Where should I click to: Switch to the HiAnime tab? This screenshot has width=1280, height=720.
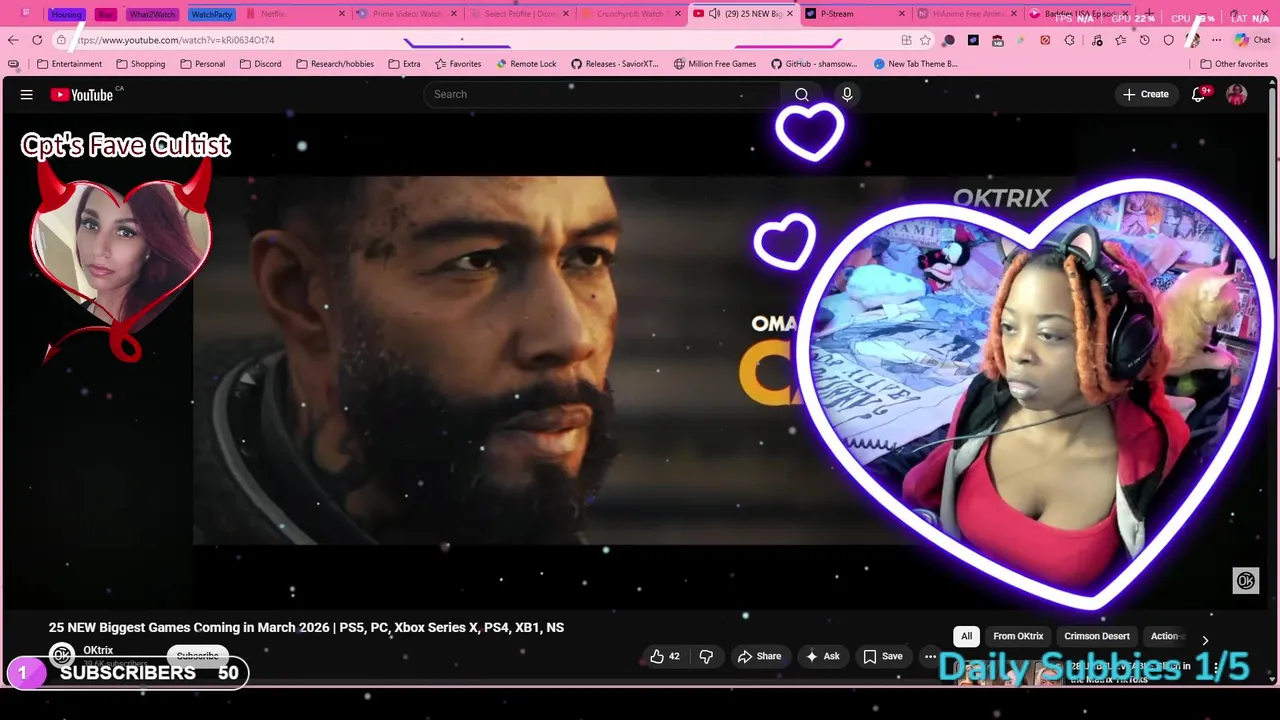click(967, 14)
